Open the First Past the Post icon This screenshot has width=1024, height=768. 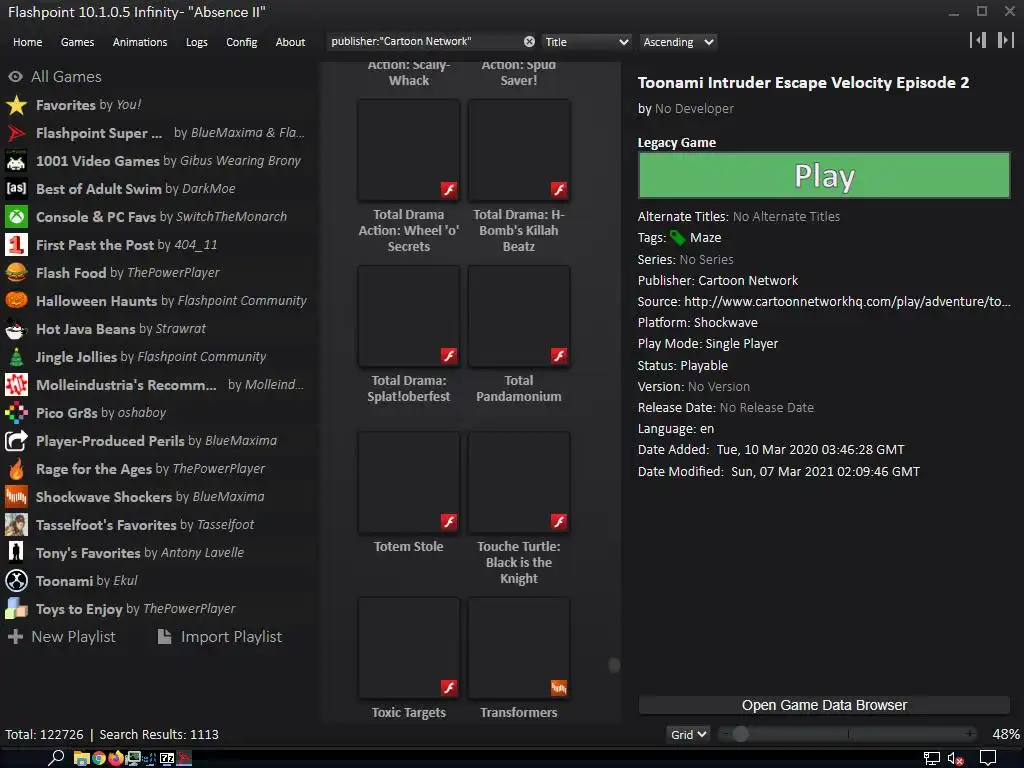pos(16,245)
